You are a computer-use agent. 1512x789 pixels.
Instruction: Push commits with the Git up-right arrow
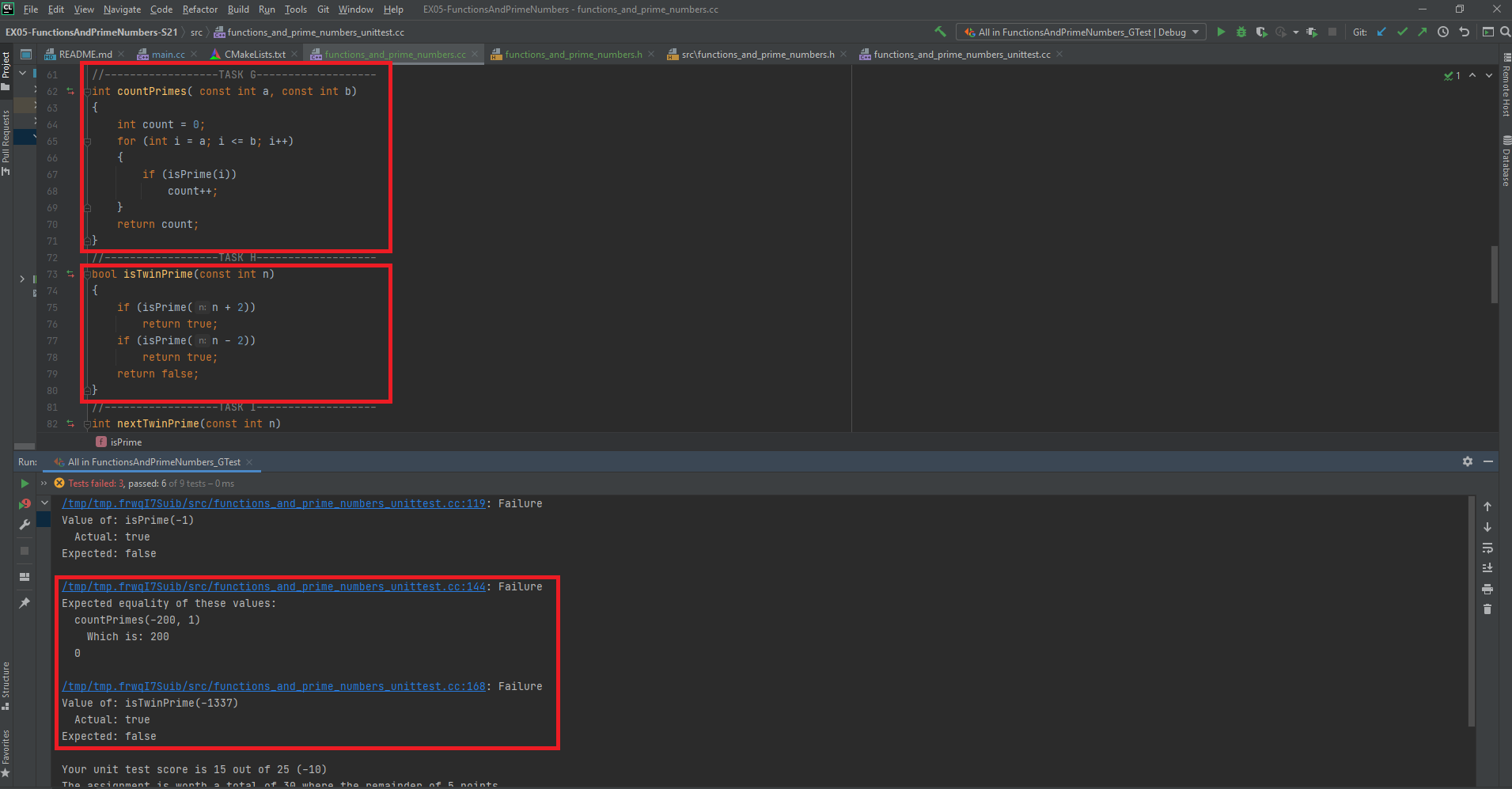[x=1423, y=32]
